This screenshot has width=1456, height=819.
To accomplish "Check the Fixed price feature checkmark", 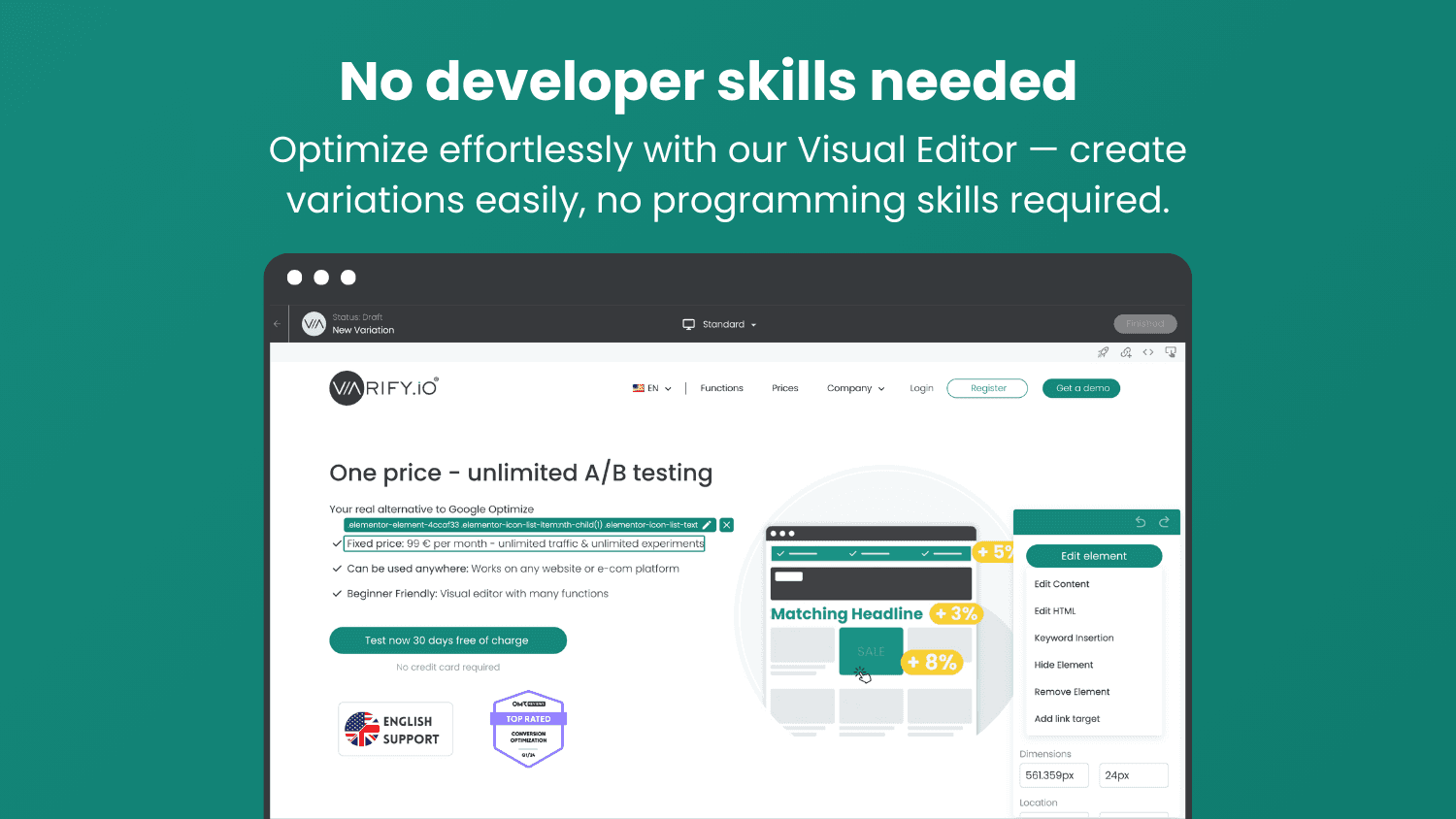I will coord(338,543).
